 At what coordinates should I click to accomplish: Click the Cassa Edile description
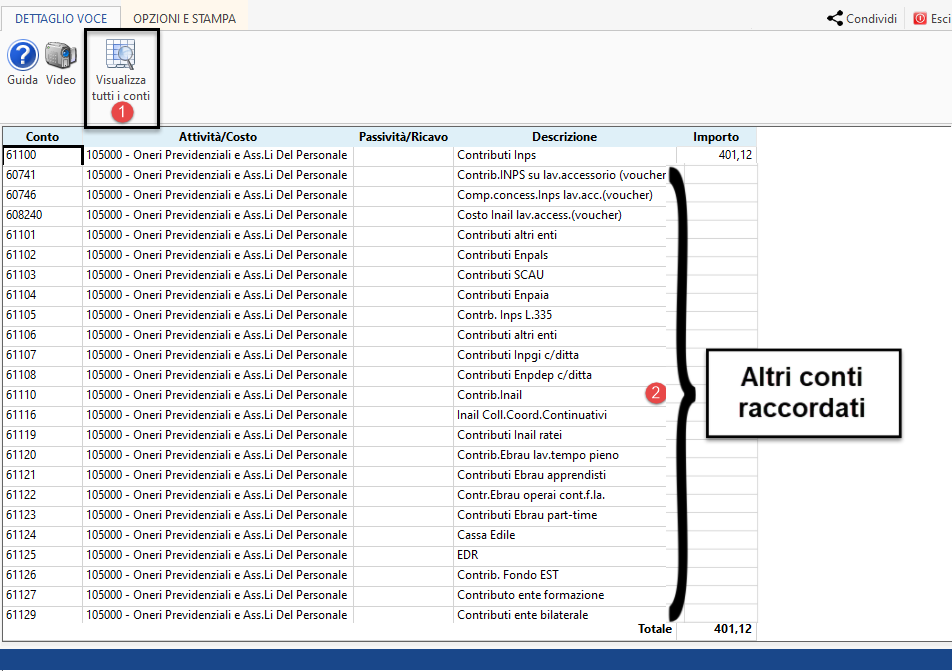[560, 536]
